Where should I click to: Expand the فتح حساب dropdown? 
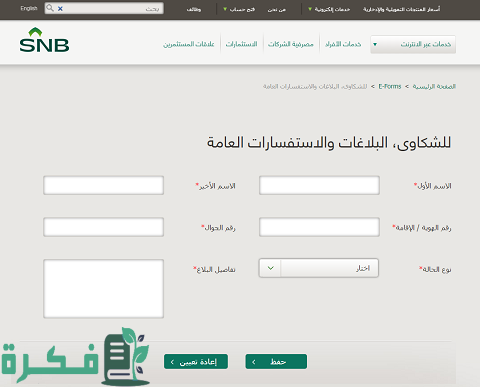pyautogui.click(x=239, y=9)
